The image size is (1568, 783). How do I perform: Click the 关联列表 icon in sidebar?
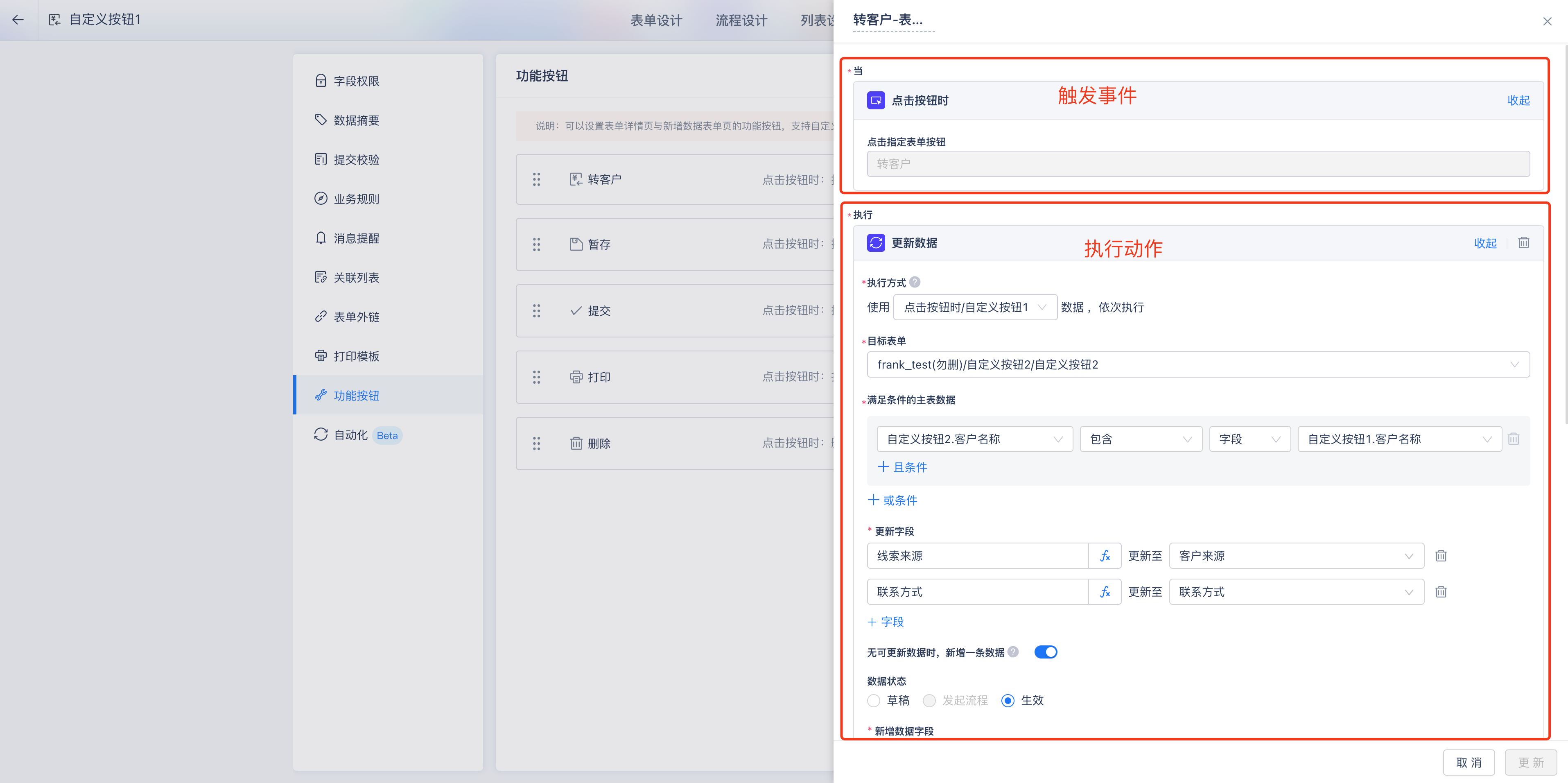[x=321, y=277]
